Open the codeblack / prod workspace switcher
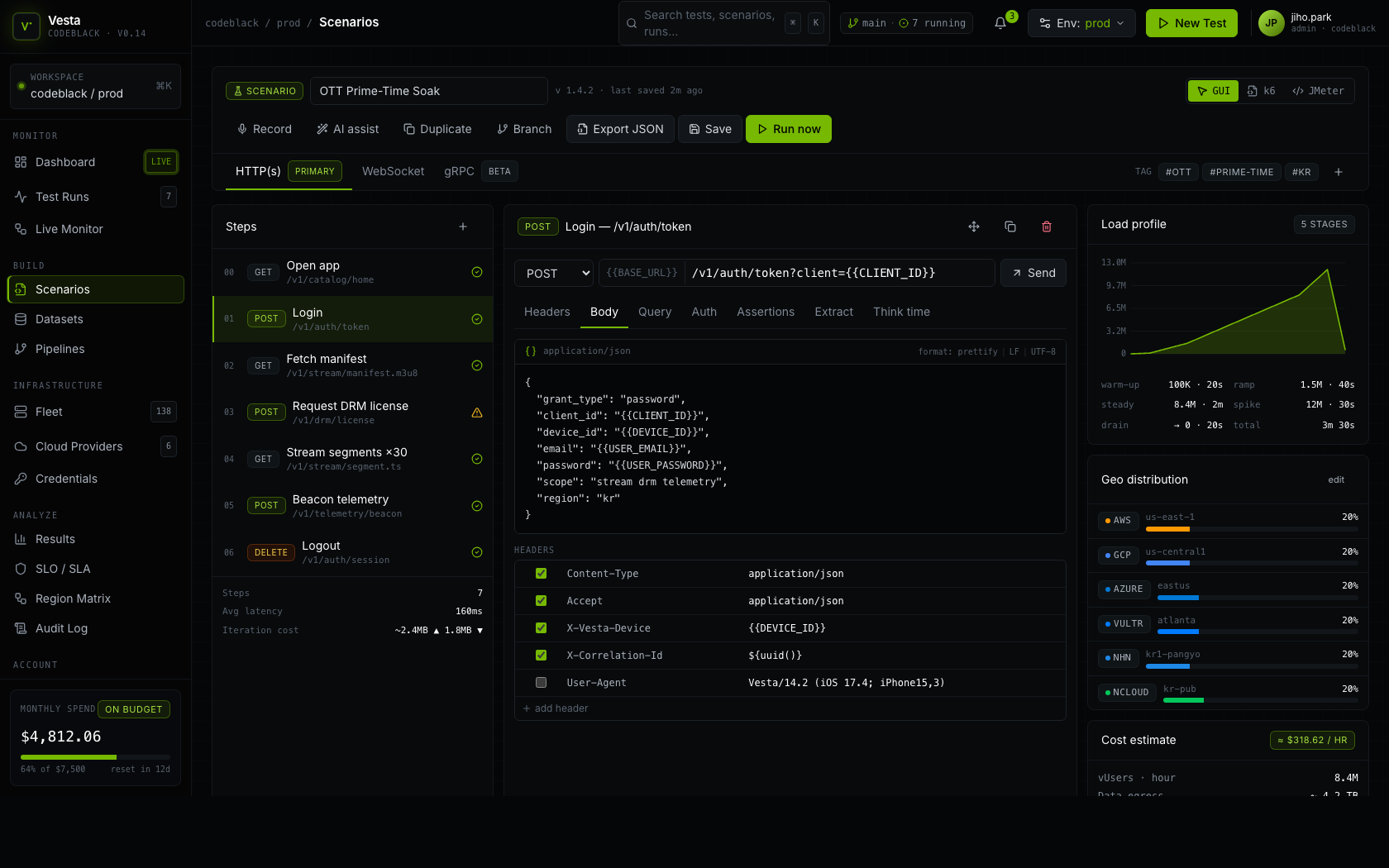The image size is (1389, 868). click(96, 86)
